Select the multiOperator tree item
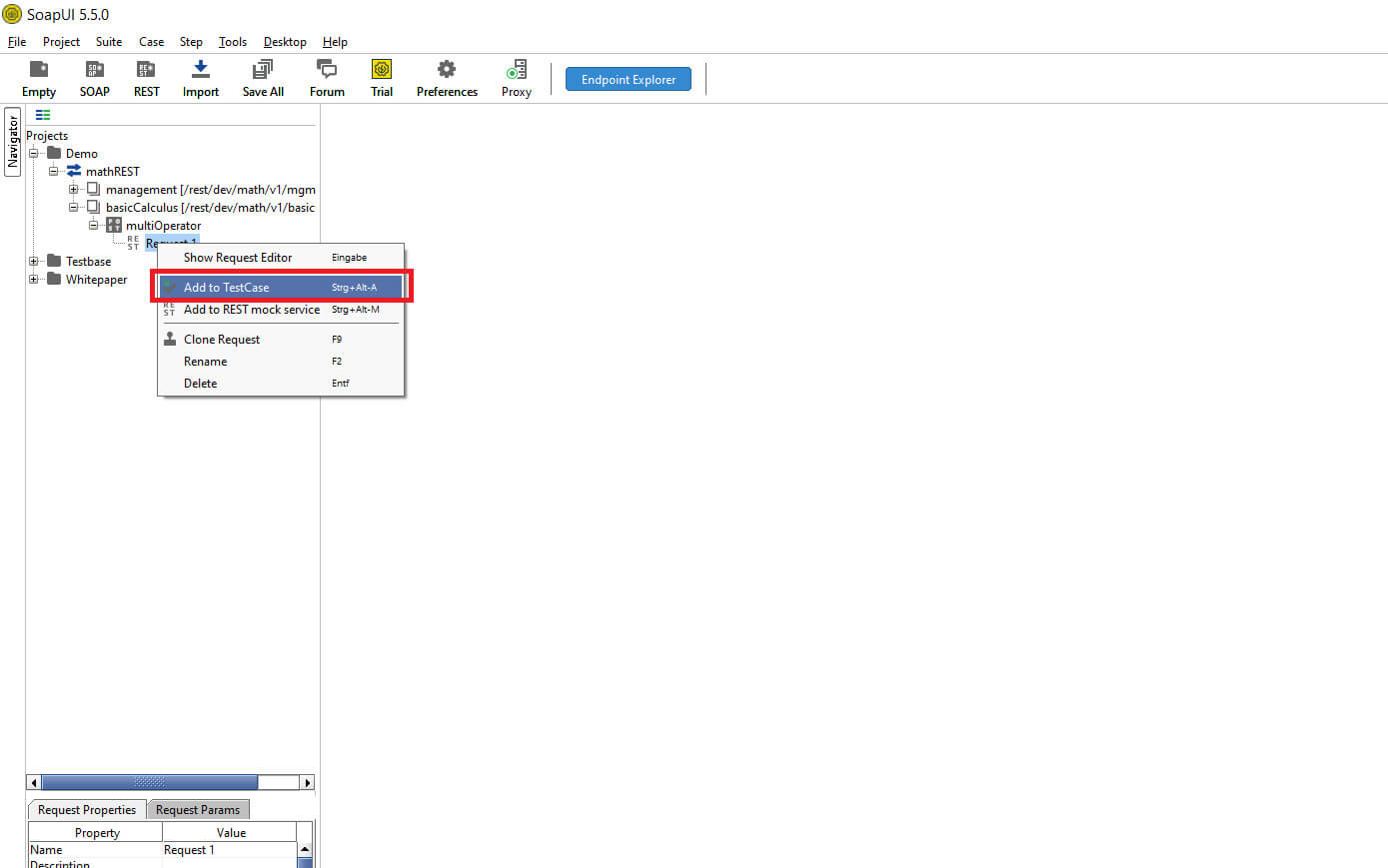The width and height of the screenshot is (1388, 868). pos(163,225)
